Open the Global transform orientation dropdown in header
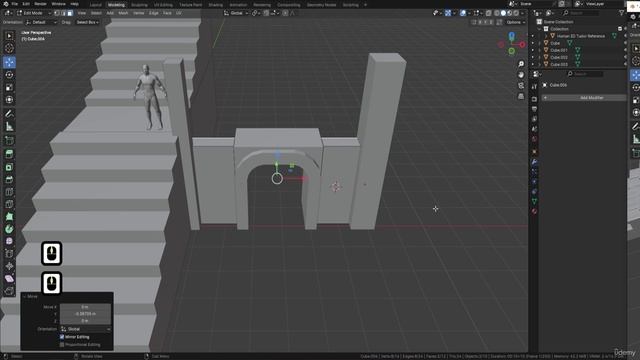The height and width of the screenshot is (360, 640). coord(236,13)
